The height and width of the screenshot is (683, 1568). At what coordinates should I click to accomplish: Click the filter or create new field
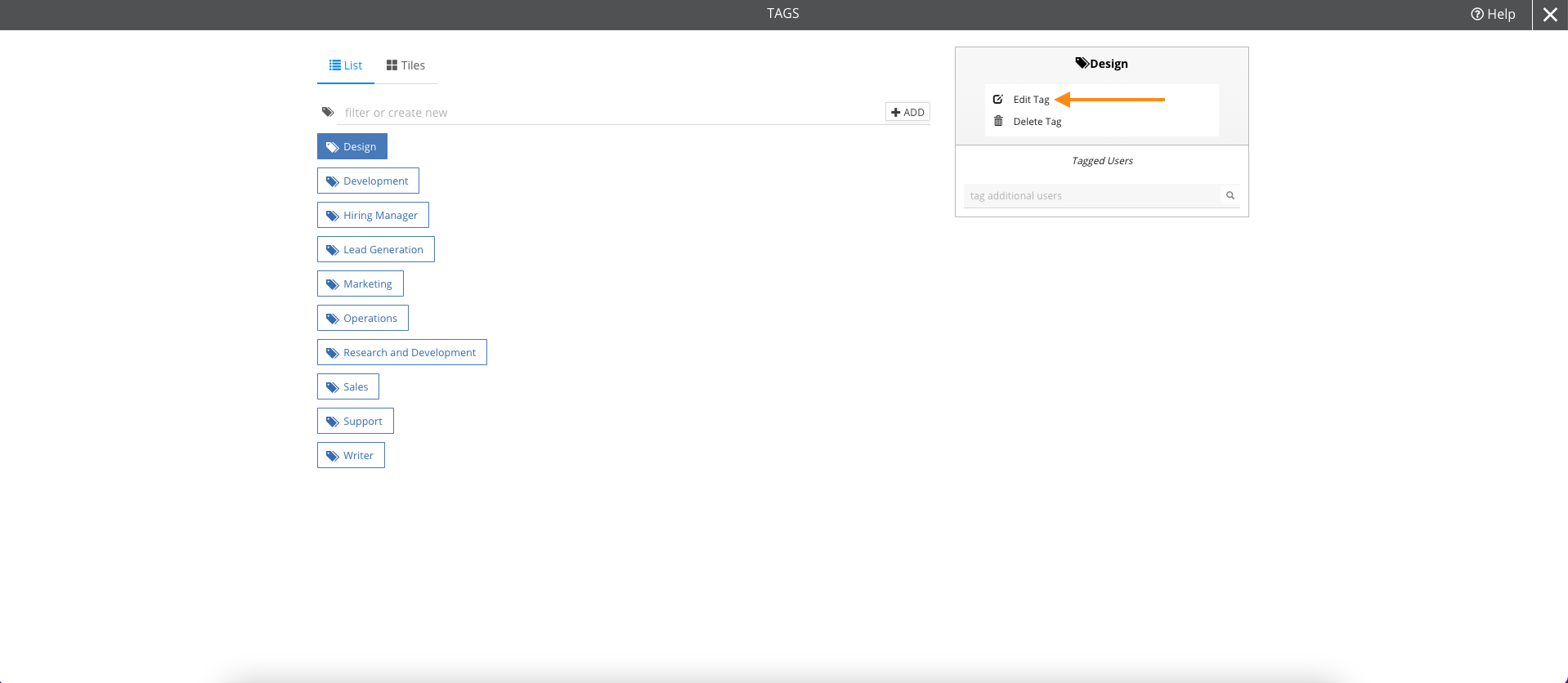[x=612, y=113]
